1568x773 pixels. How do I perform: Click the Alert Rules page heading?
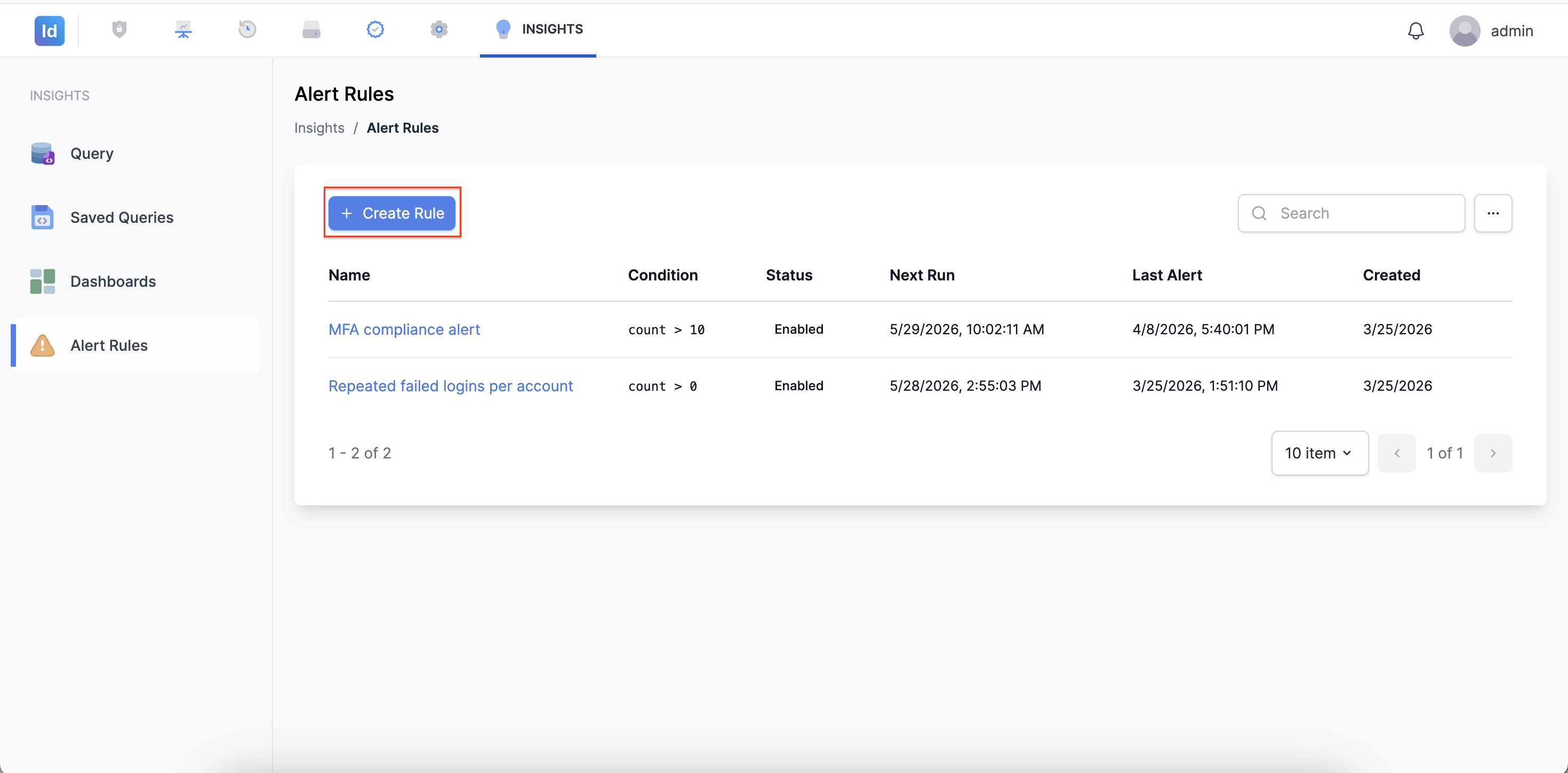pyautogui.click(x=344, y=94)
